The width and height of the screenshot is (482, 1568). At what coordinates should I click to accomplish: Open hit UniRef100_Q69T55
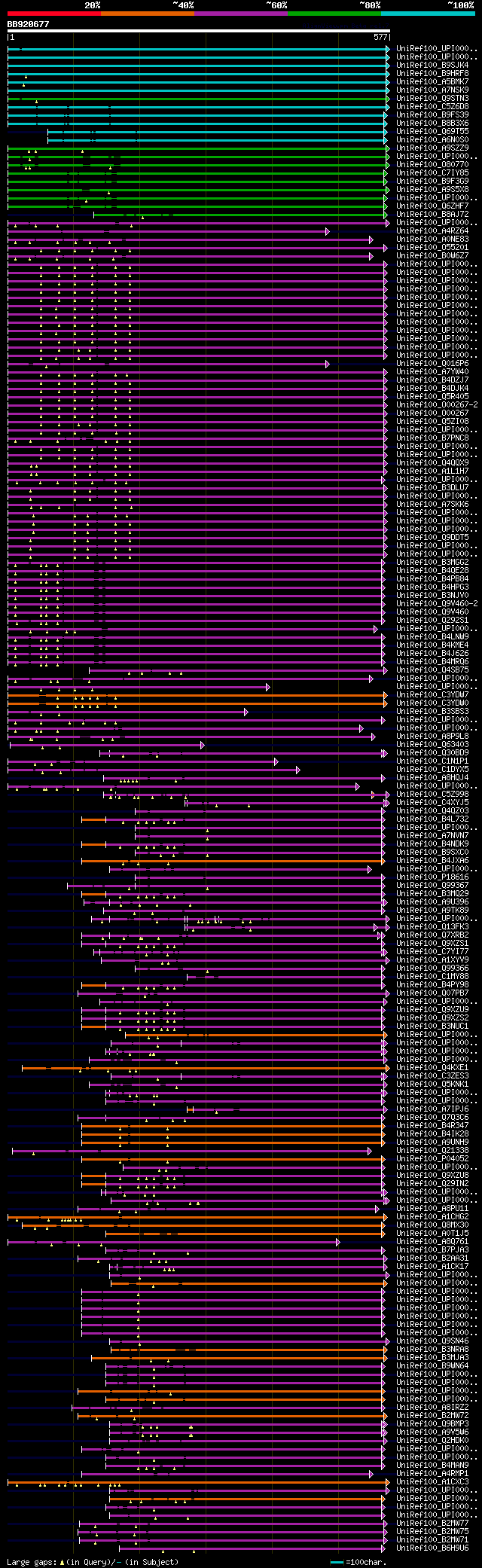(x=432, y=131)
